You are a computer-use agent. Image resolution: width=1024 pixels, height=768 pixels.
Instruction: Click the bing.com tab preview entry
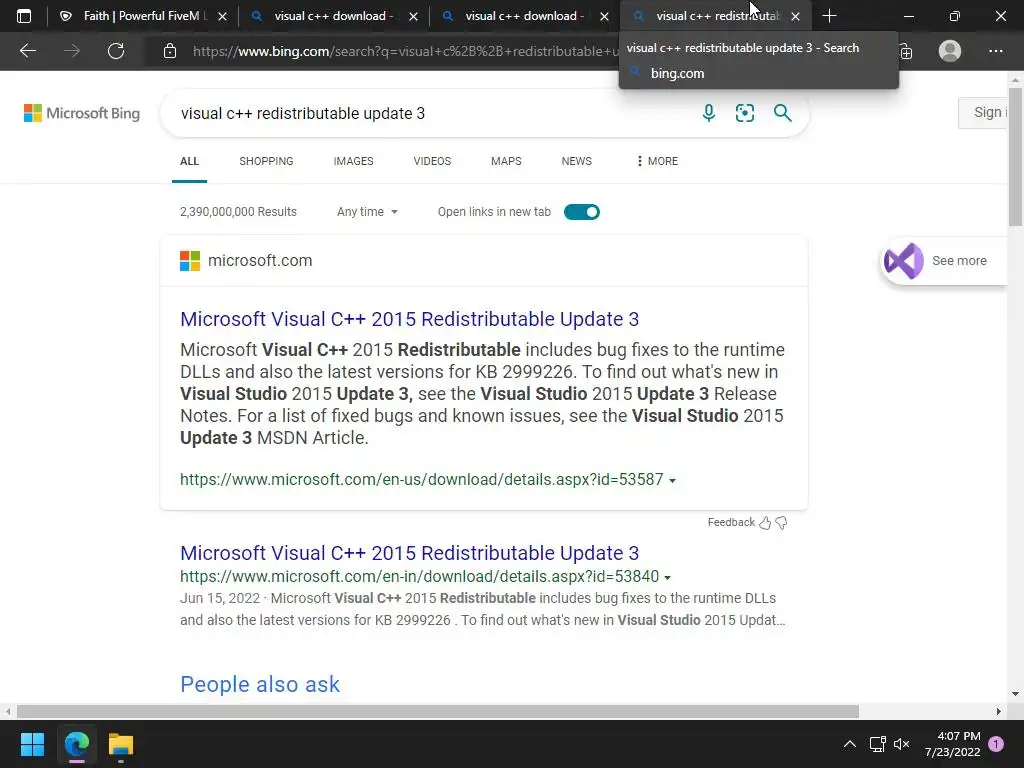[x=677, y=73]
